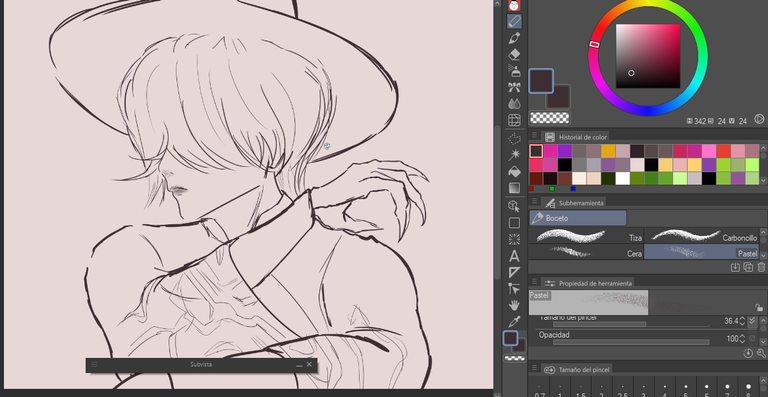Adjust the Opacidad slider
This screenshot has width=768, height=397.
[x=631, y=342]
